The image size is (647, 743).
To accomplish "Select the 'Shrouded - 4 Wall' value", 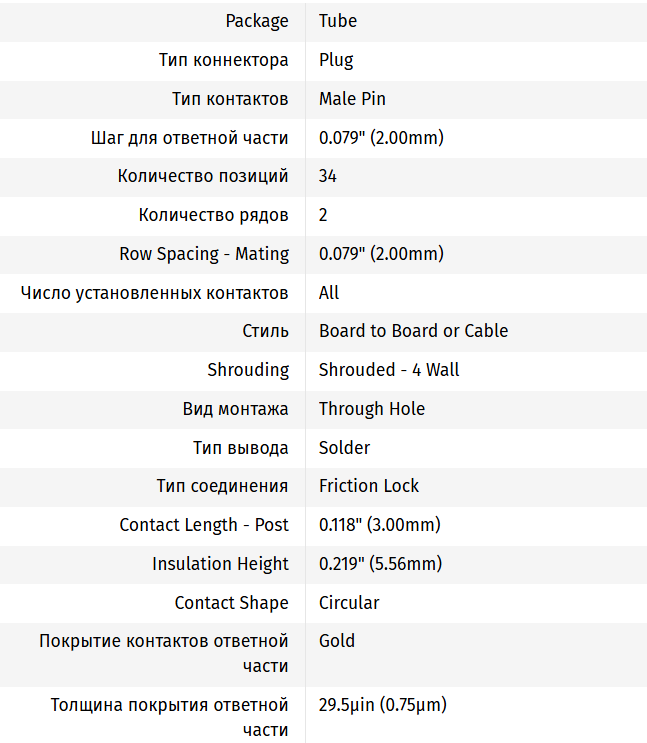I will [389, 370].
